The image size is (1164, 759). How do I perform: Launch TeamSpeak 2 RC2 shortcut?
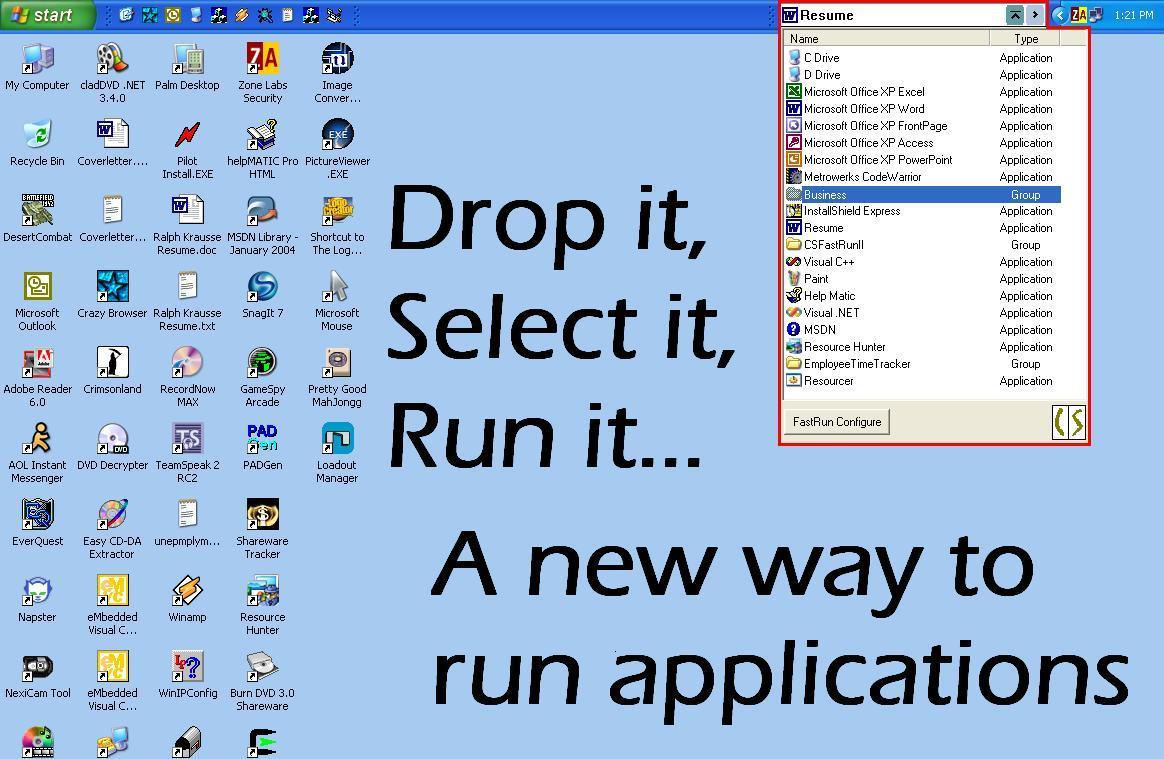[187, 453]
